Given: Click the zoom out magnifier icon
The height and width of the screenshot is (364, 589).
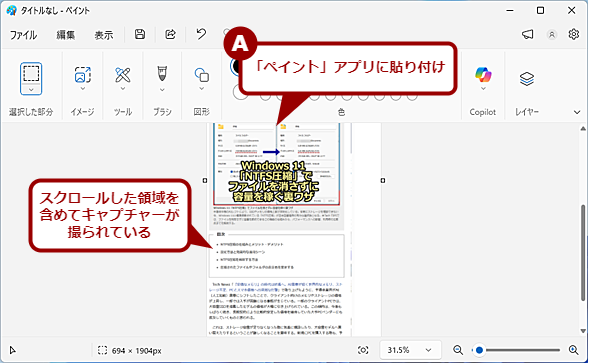Looking at the screenshot, I should pyautogui.click(x=458, y=350).
